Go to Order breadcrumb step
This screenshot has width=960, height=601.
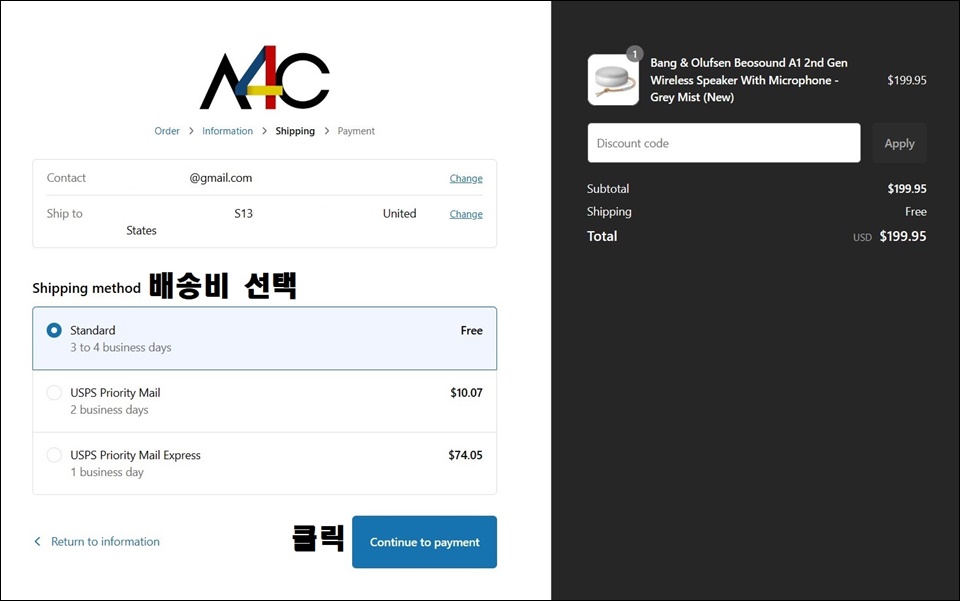pos(167,131)
